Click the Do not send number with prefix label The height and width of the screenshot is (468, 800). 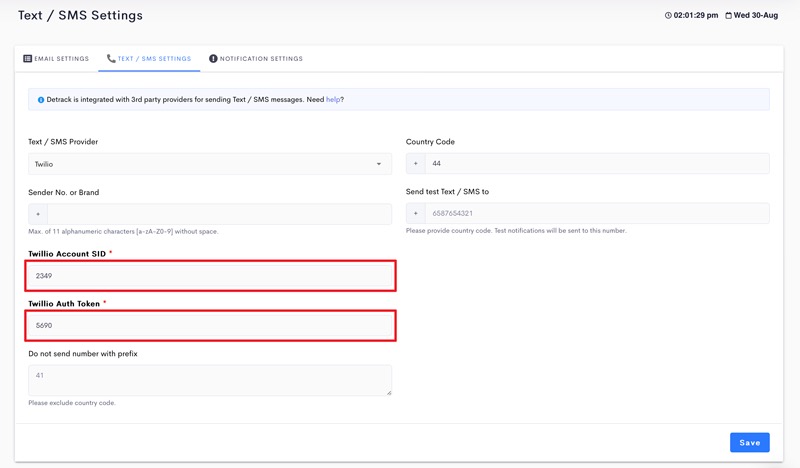[x=83, y=354]
